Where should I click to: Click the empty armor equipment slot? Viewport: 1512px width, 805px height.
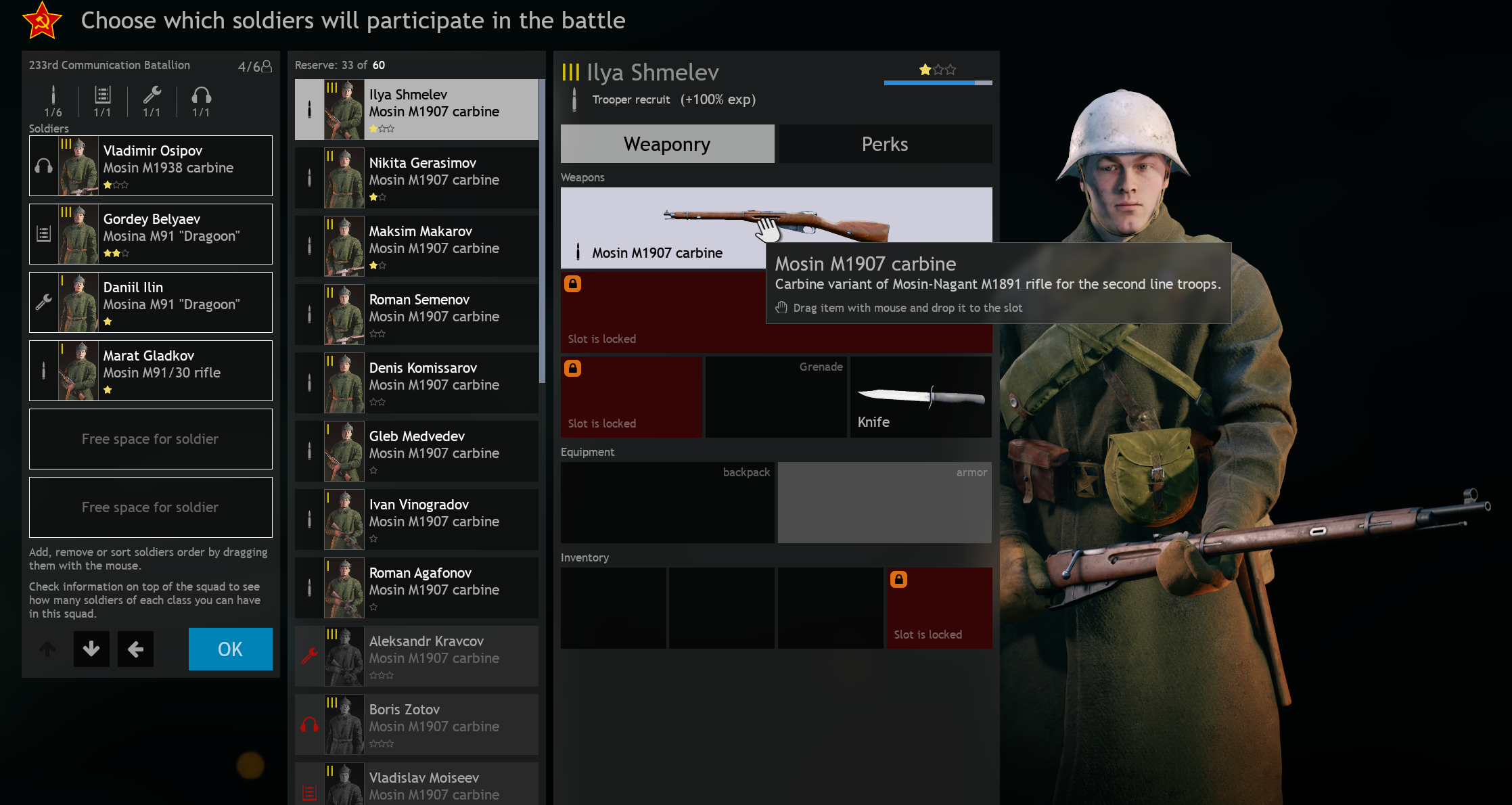point(884,503)
